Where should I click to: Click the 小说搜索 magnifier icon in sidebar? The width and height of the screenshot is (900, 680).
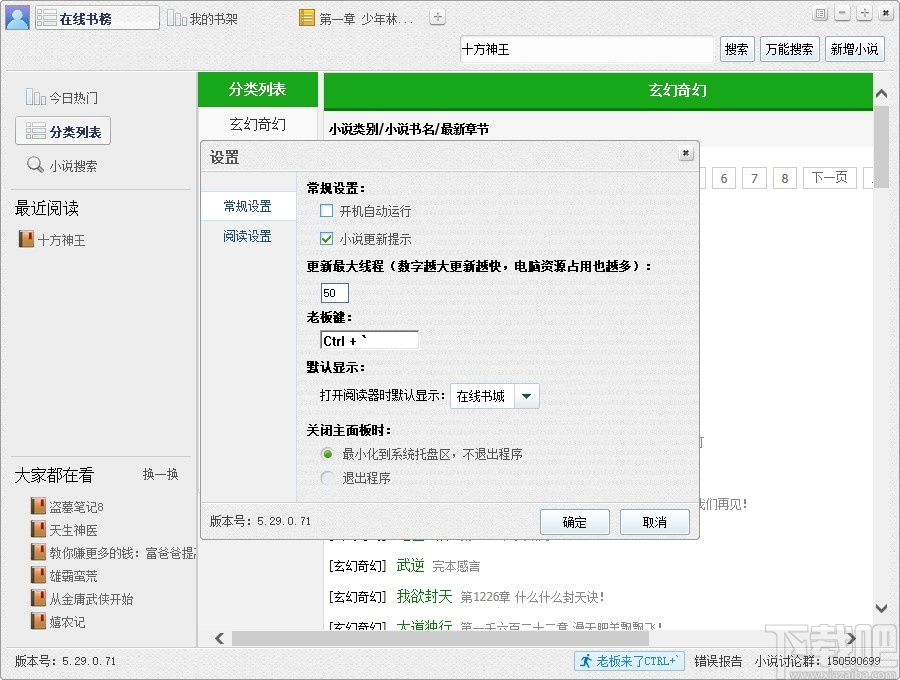click(32, 164)
